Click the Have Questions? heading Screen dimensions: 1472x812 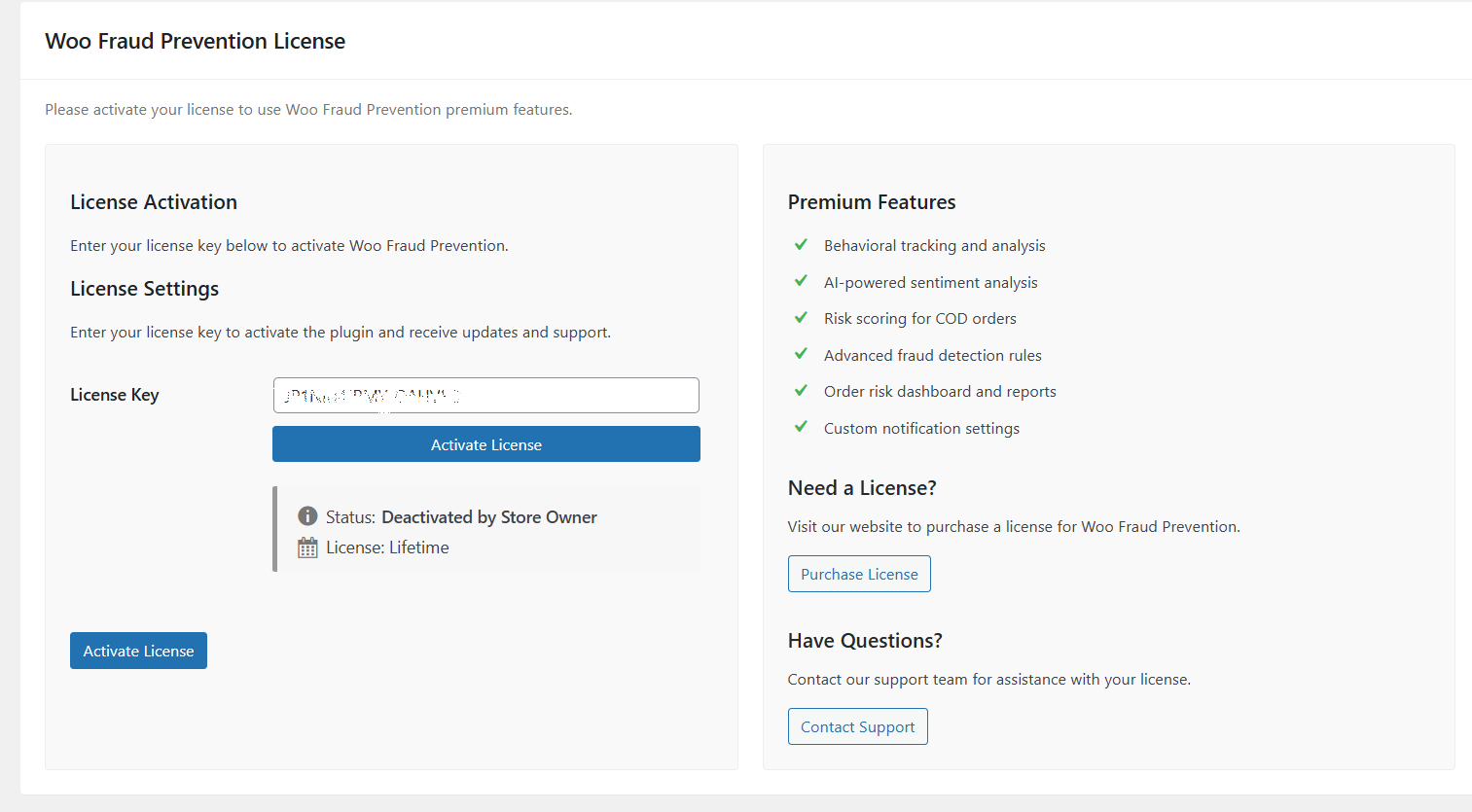point(865,640)
